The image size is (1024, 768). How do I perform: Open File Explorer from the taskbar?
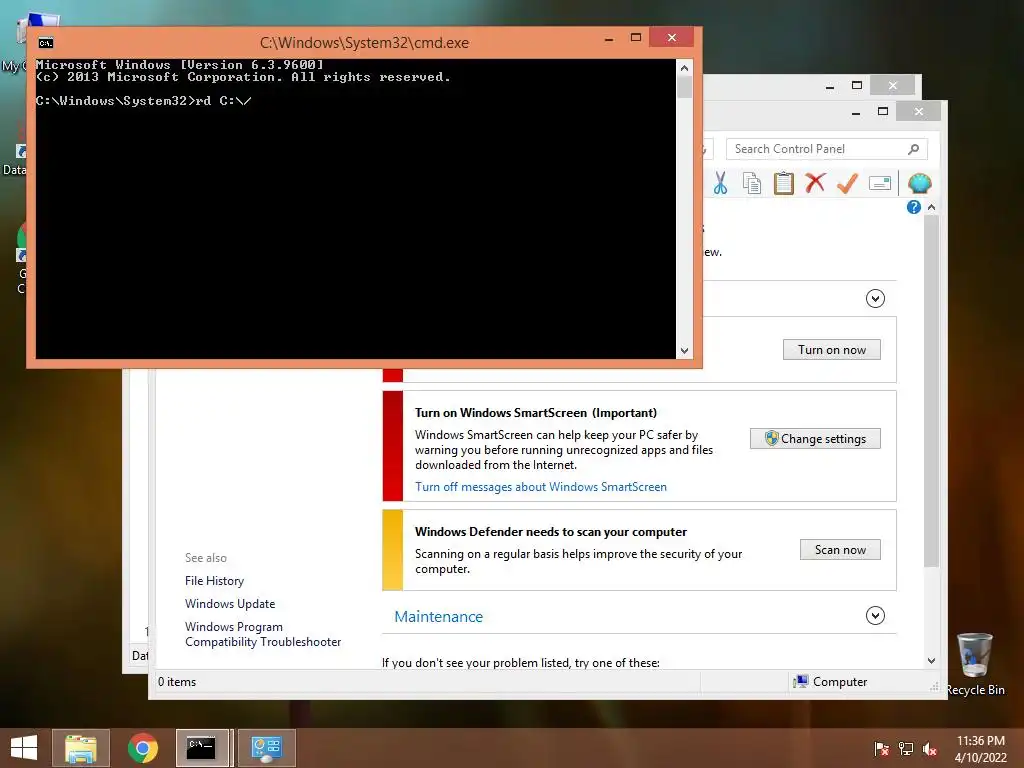click(x=80, y=748)
